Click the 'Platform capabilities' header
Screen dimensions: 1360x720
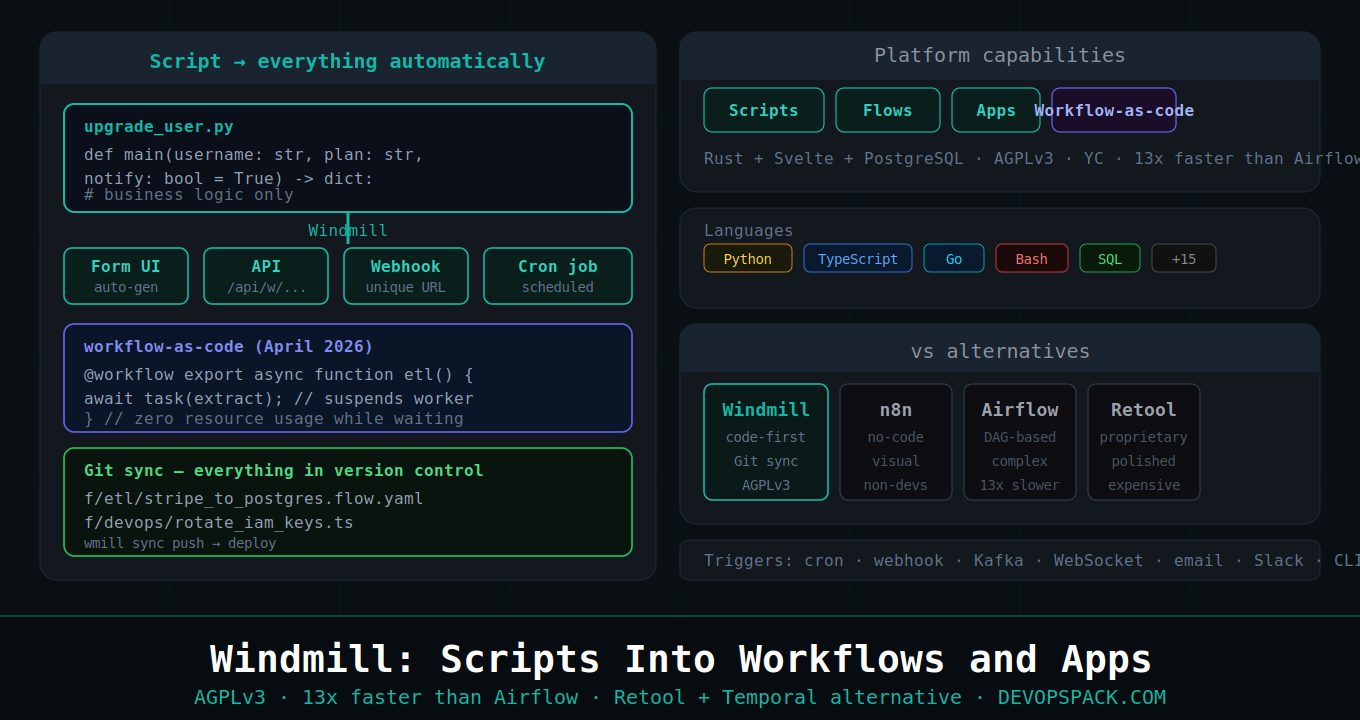(1000, 55)
